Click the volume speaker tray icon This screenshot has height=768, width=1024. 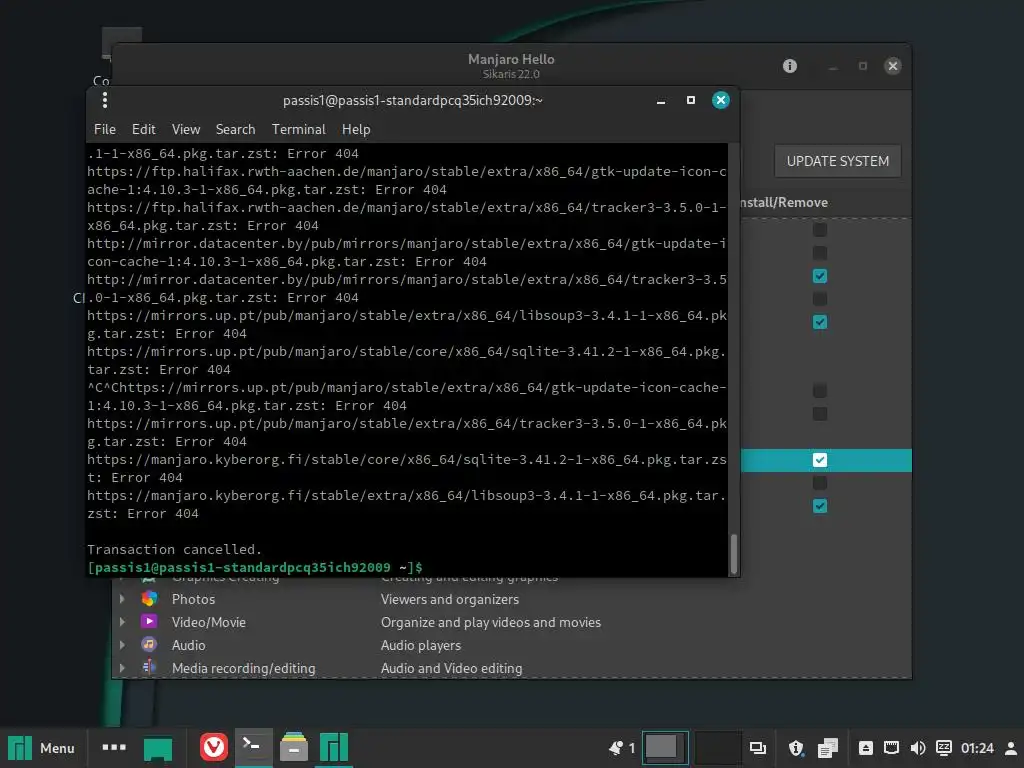tap(918, 748)
